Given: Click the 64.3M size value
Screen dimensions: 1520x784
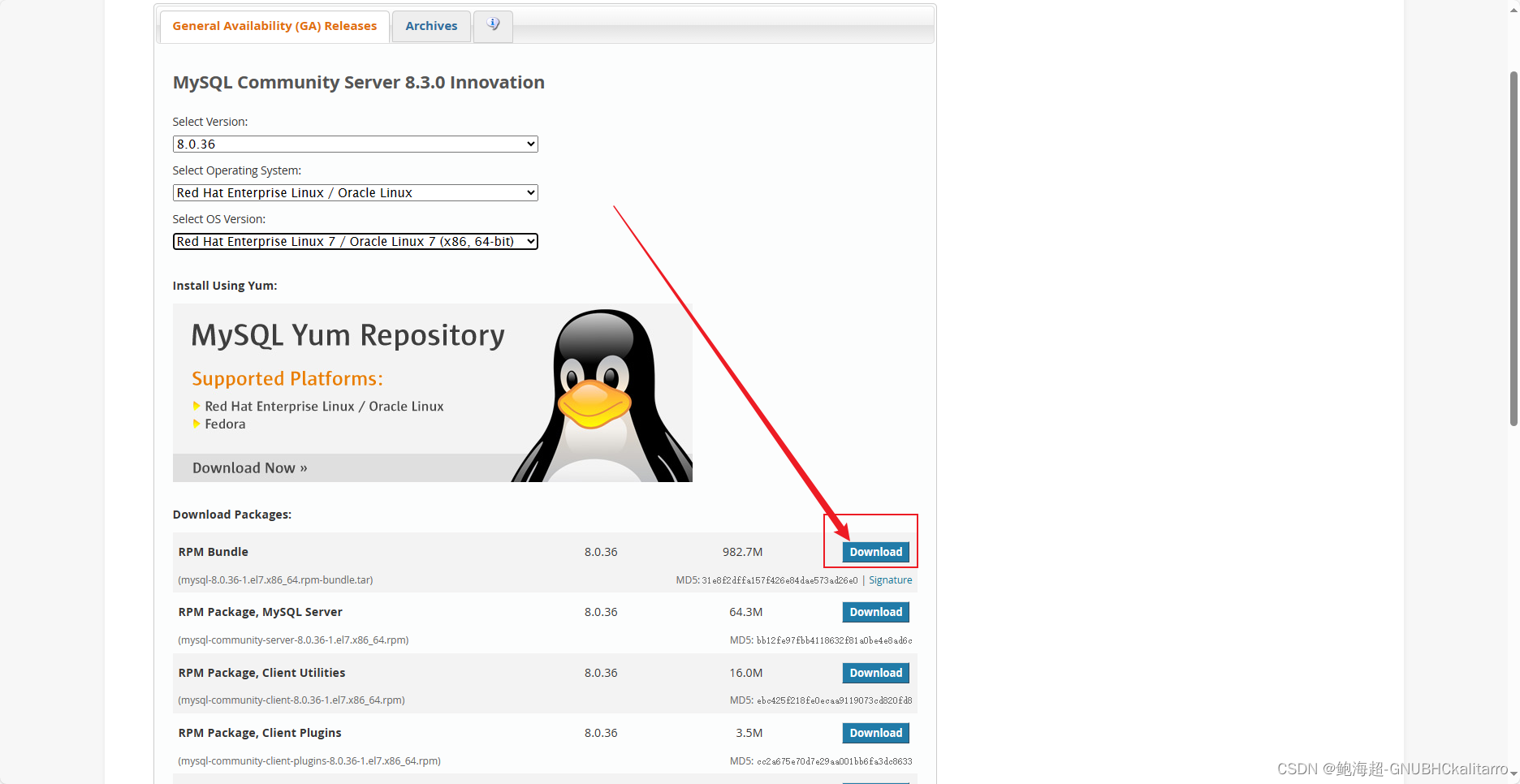Looking at the screenshot, I should pos(745,612).
